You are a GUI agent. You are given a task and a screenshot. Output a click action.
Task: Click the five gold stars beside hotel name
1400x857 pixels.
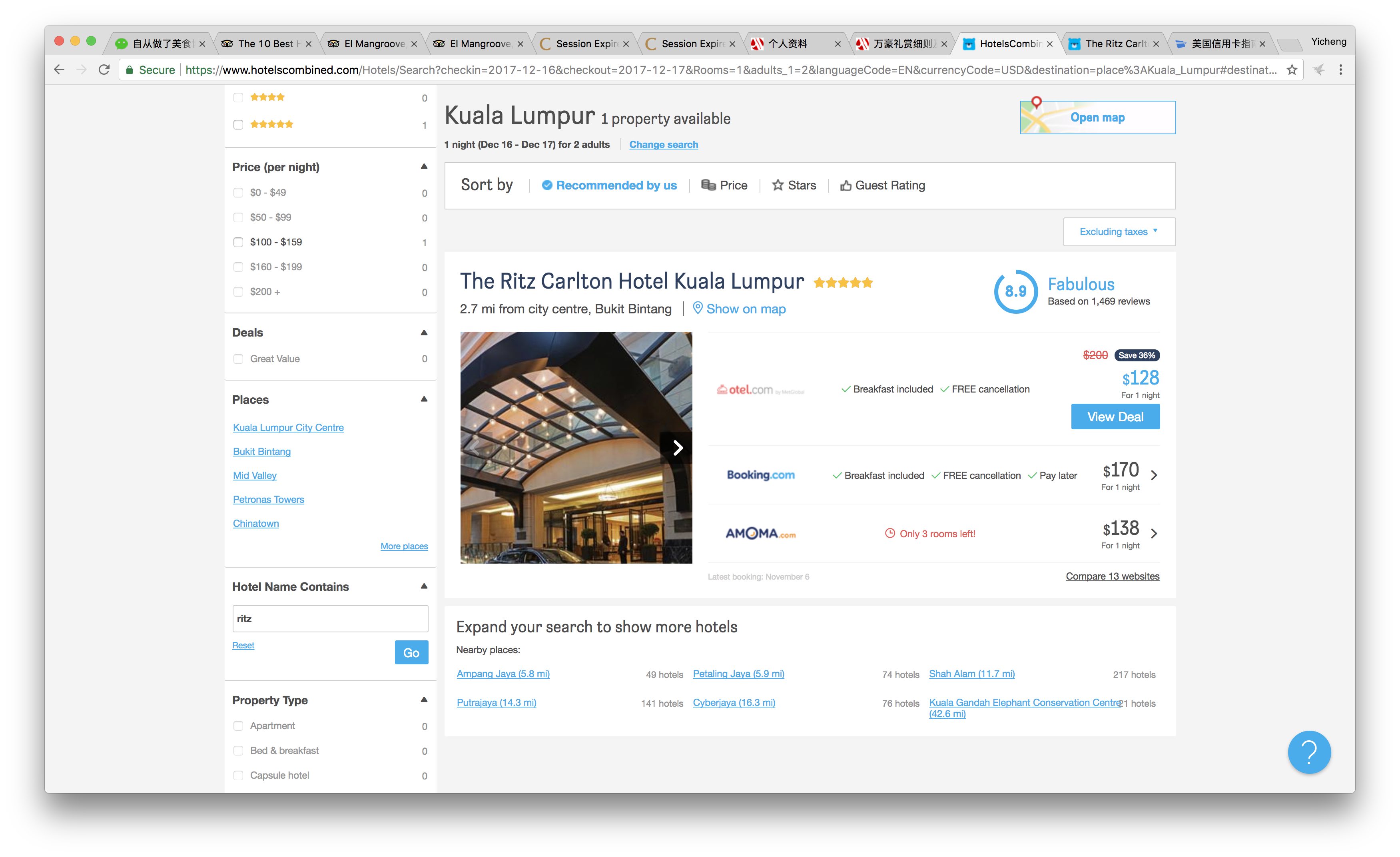(843, 282)
